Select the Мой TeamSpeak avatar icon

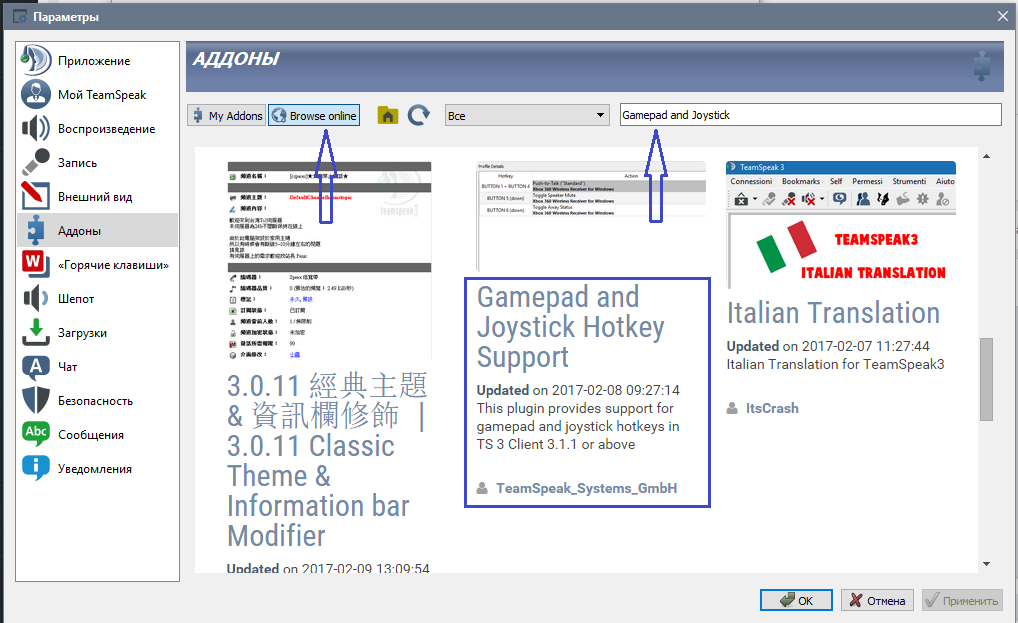[36, 95]
